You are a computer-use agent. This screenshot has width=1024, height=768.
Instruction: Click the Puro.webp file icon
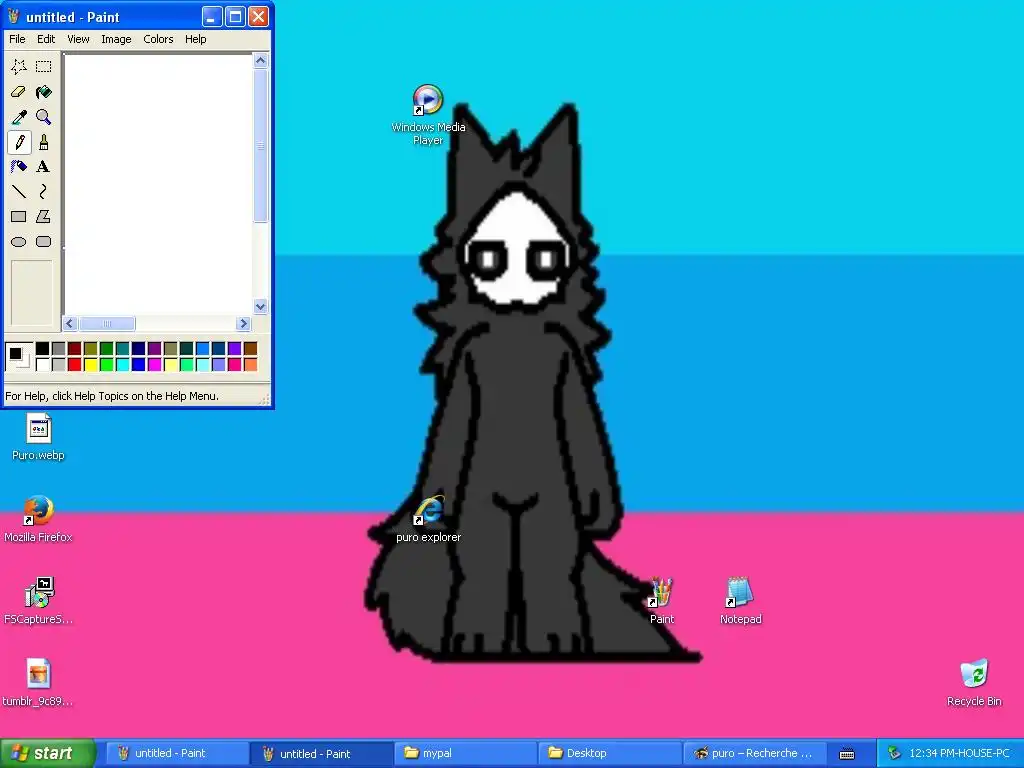point(39,429)
